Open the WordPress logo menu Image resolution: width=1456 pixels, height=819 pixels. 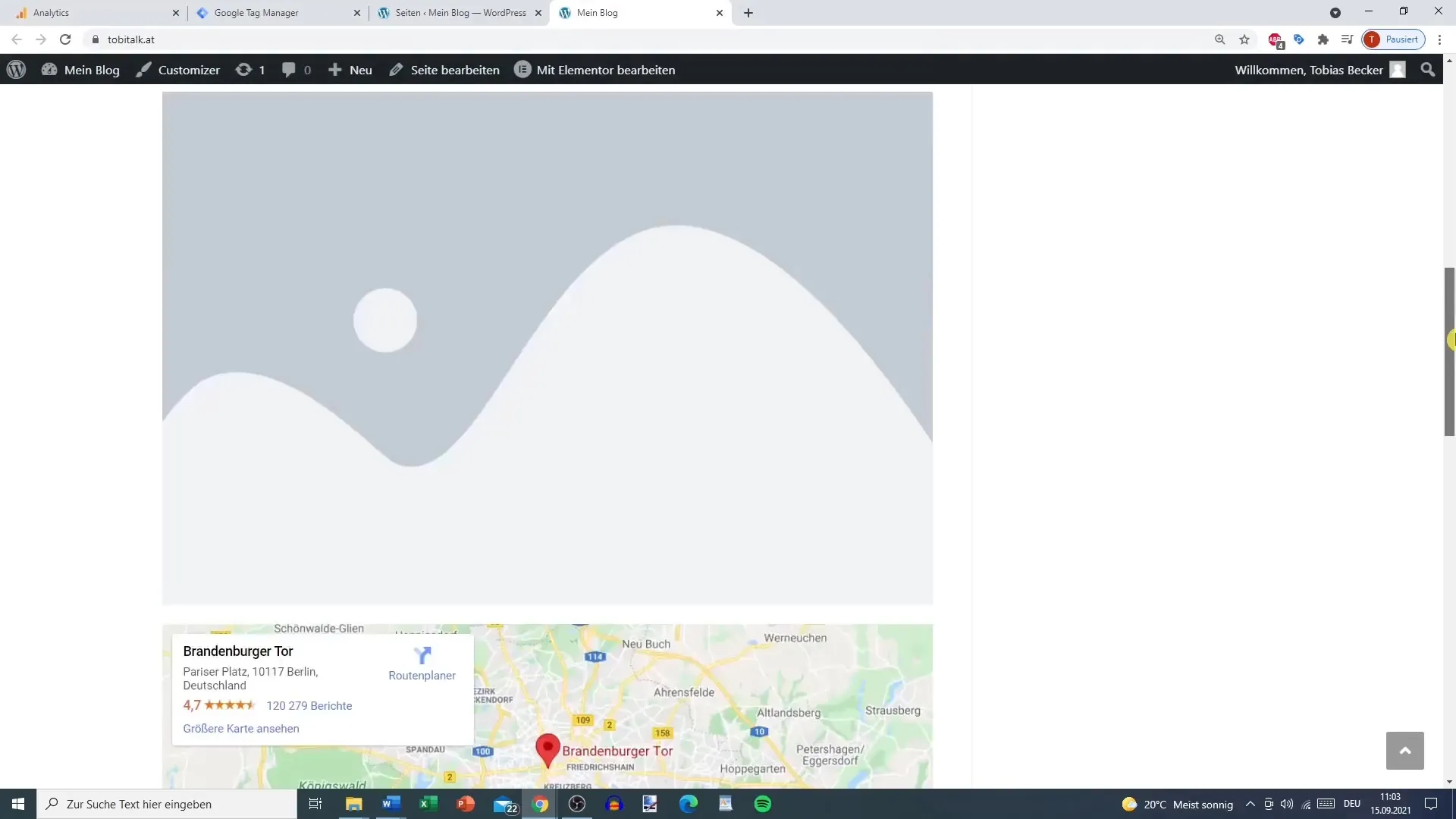[x=16, y=70]
